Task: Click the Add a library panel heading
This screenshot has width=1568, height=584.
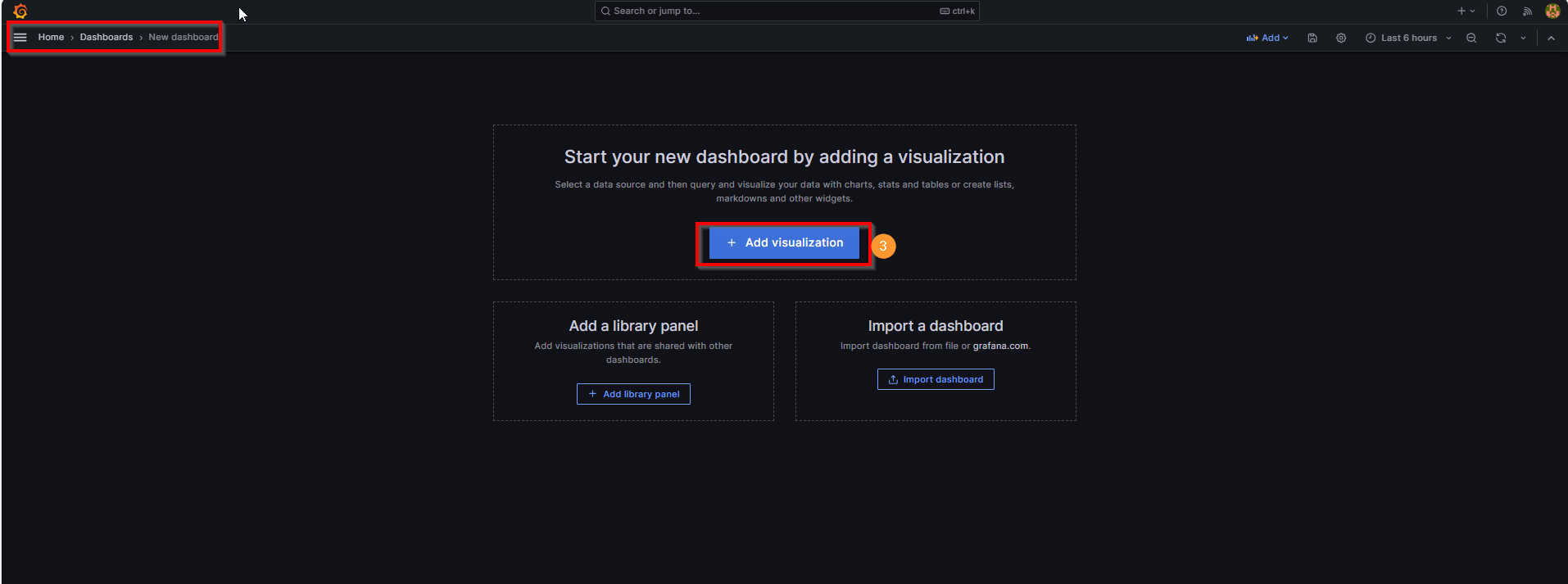Action: (633, 326)
